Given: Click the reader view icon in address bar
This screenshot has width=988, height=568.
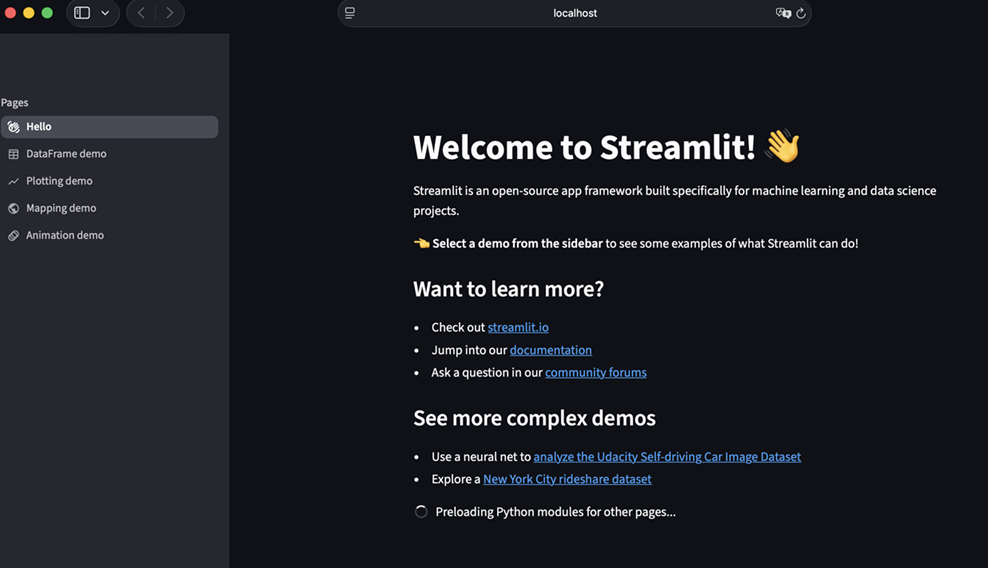Looking at the screenshot, I should click(x=350, y=13).
